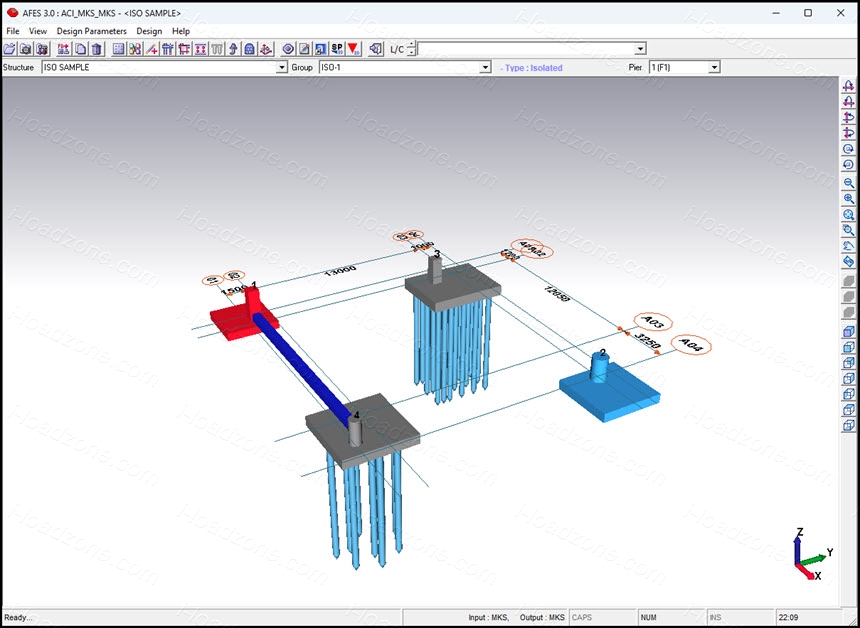This screenshot has height=628, width=860.
Task: Click the 'Type : Isolated' label
Action: (x=531, y=68)
